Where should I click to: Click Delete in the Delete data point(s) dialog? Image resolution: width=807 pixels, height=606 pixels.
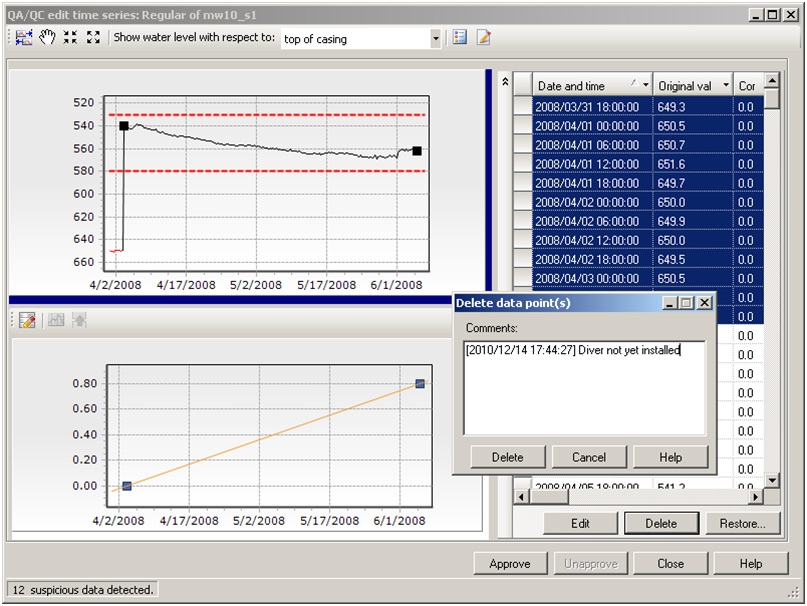[507, 457]
